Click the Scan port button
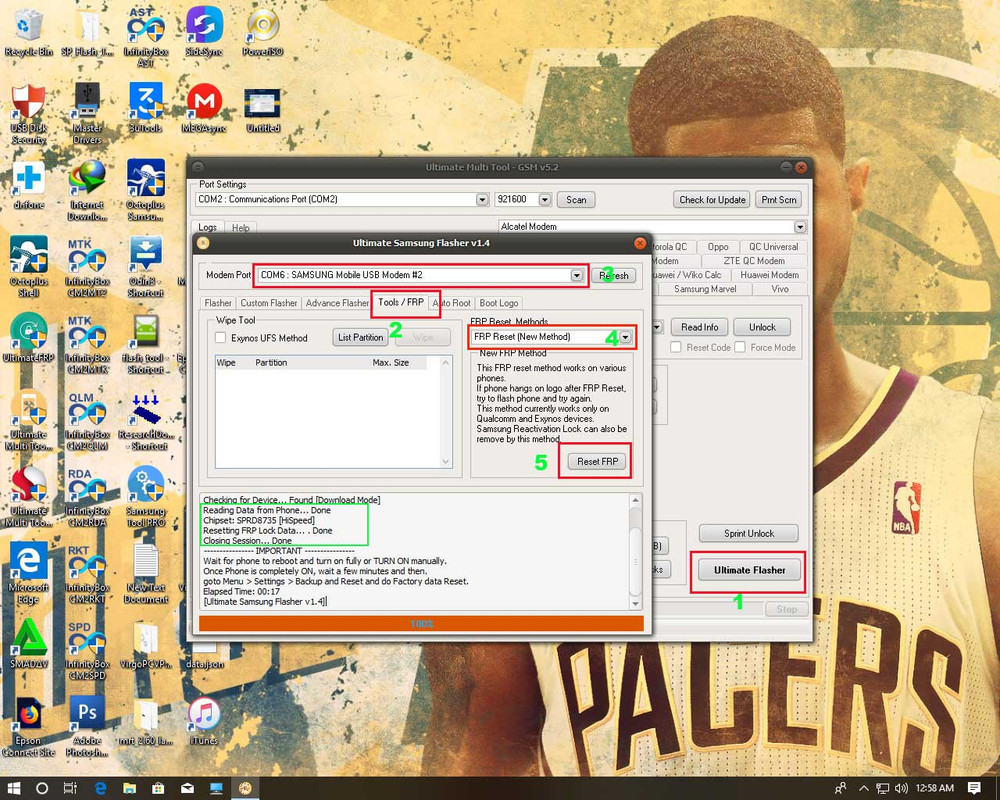1000x800 pixels. [x=576, y=200]
